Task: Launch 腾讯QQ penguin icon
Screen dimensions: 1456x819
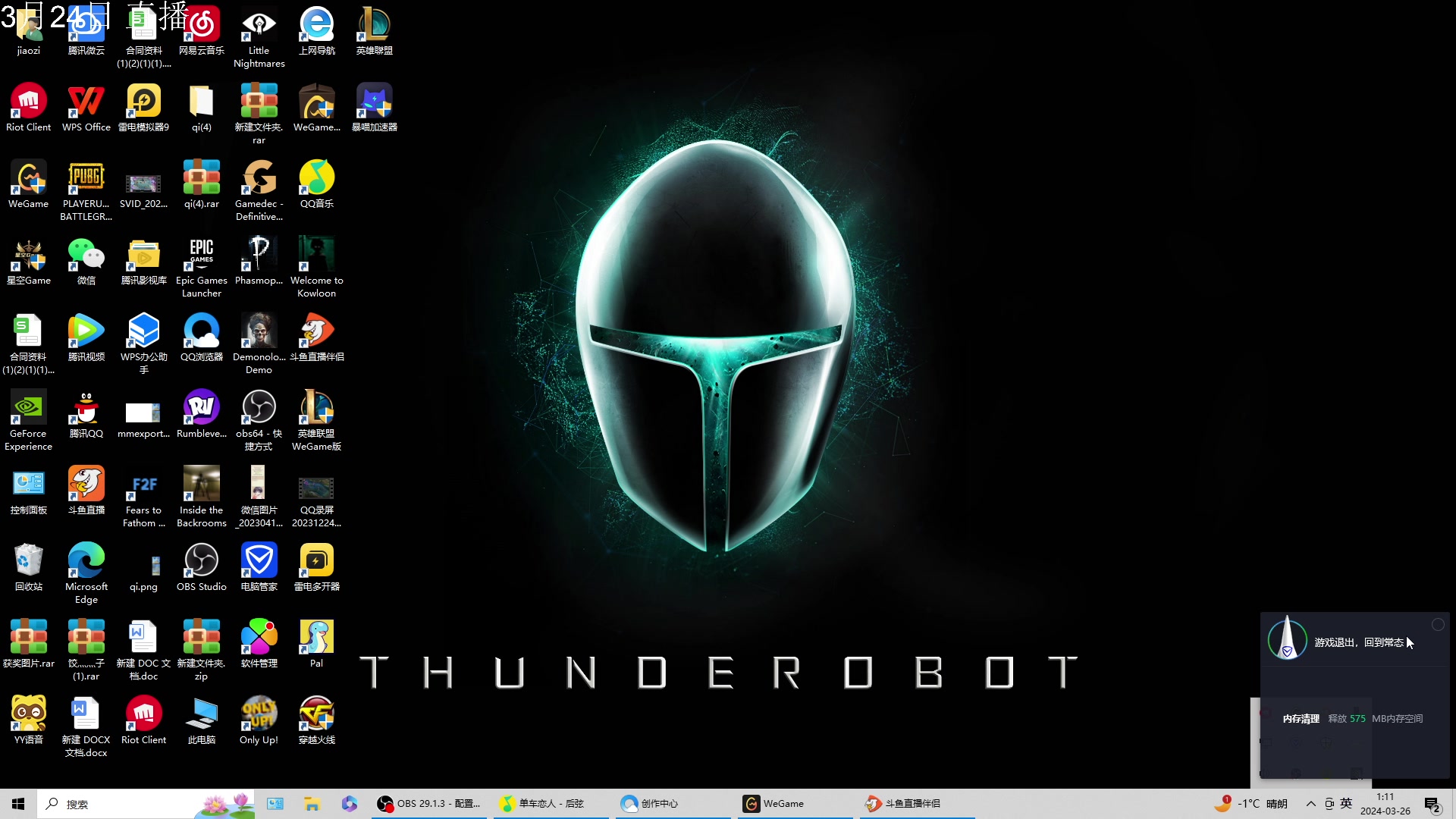Action: (x=86, y=415)
